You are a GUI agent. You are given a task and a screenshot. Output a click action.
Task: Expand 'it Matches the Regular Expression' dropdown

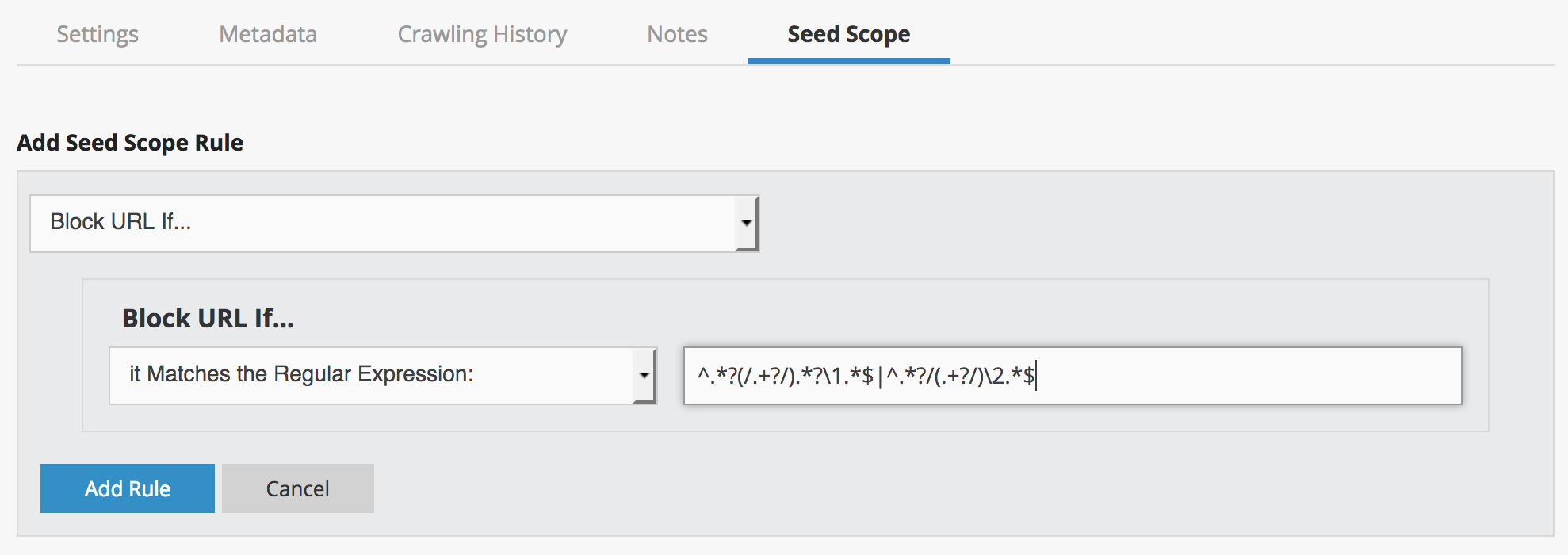pos(373,375)
